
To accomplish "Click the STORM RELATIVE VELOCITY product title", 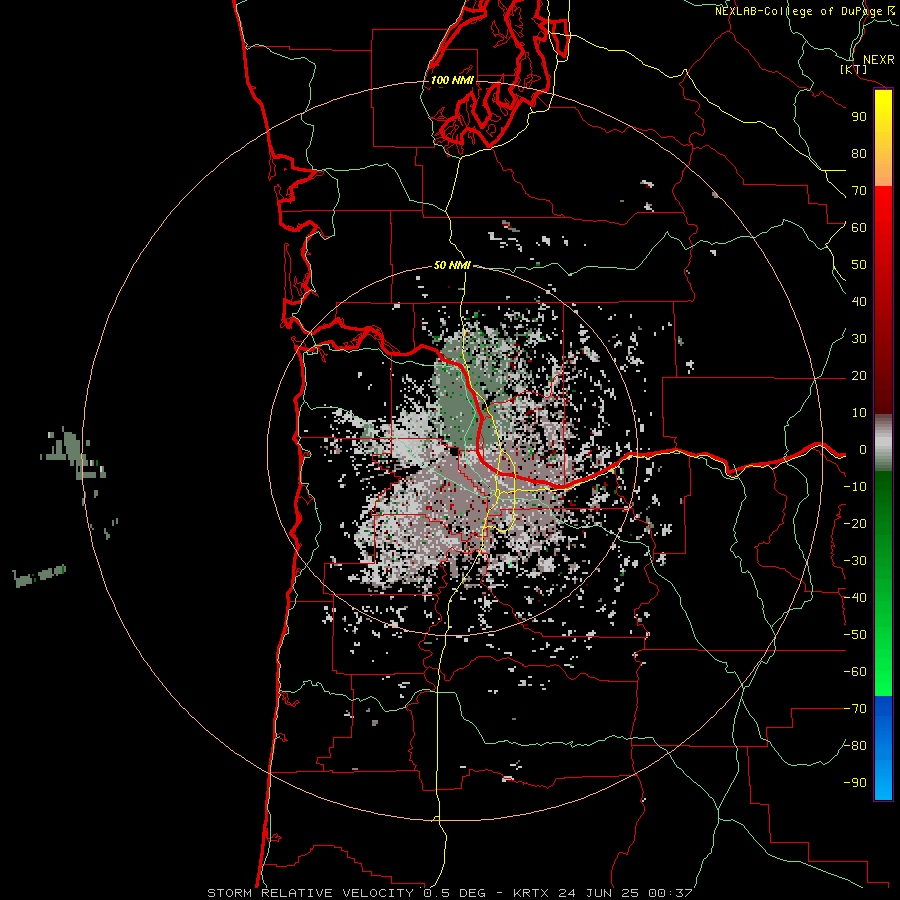I will (x=311, y=893).
